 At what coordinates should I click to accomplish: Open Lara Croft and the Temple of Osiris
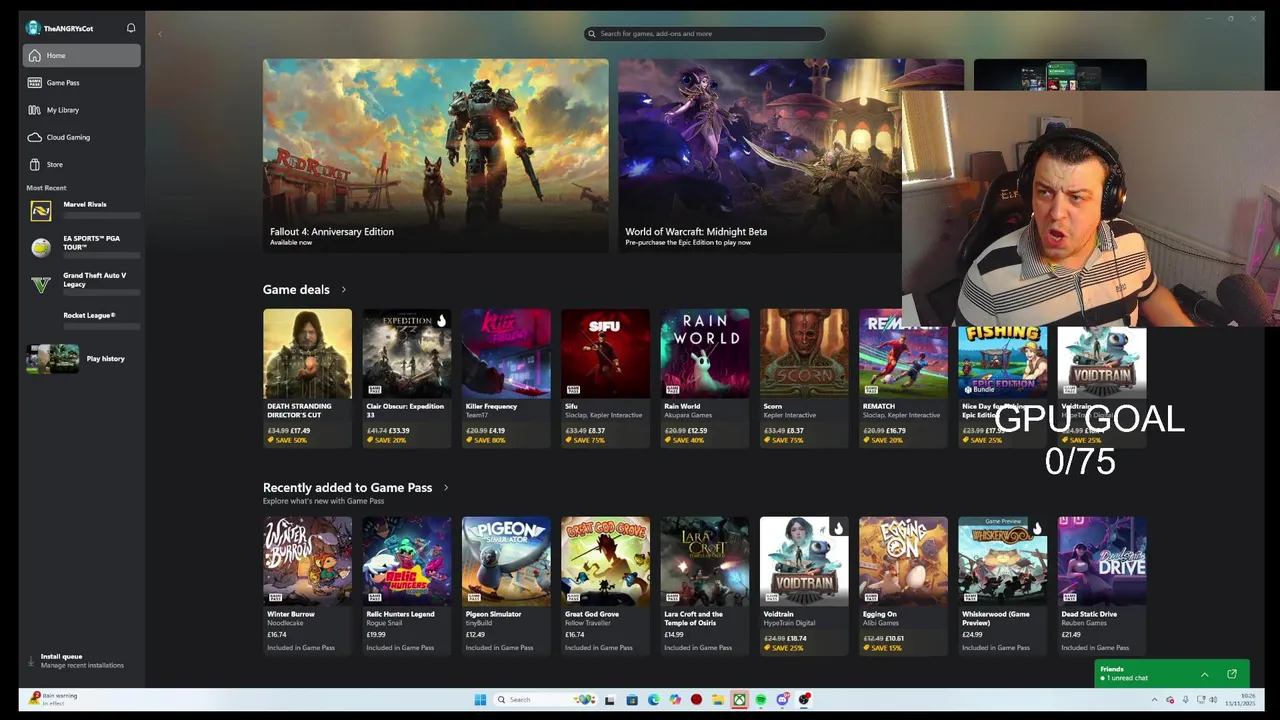(x=704, y=586)
